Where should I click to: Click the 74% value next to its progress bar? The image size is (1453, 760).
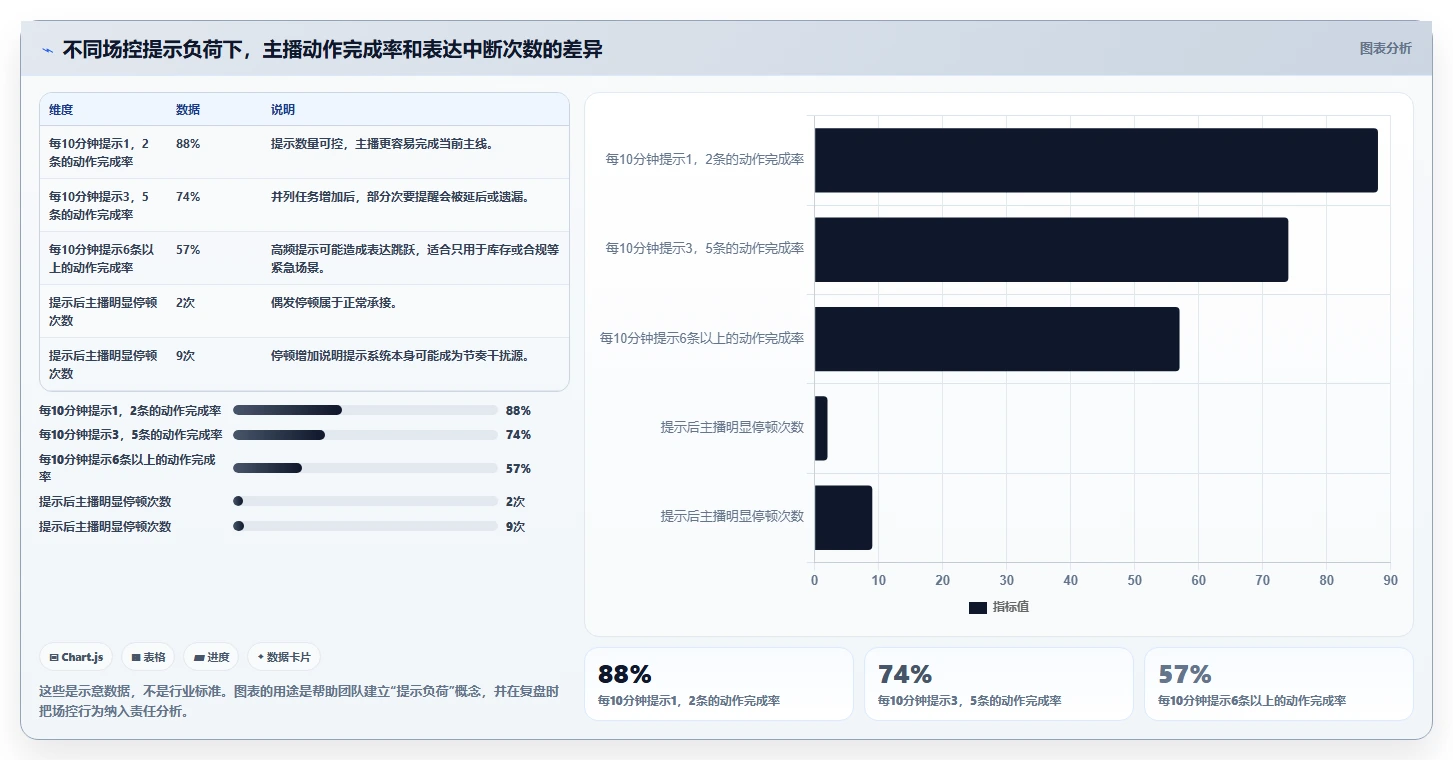[518, 435]
